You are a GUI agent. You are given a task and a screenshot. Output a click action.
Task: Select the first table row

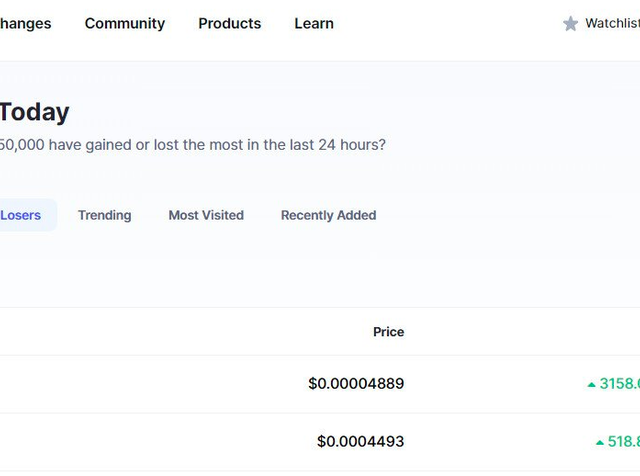(x=200, y=384)
